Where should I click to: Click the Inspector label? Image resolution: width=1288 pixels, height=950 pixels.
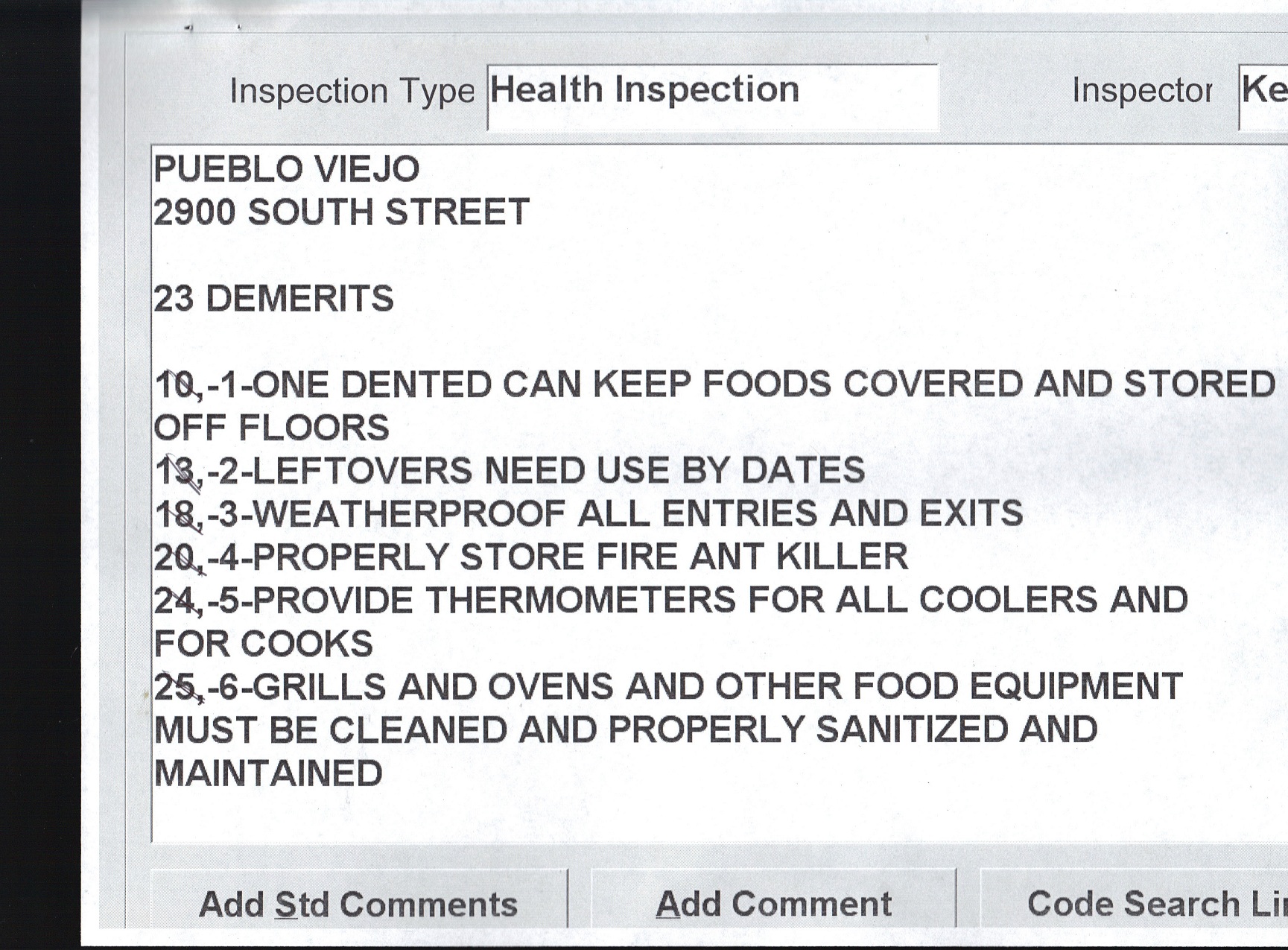tap(1142, 91)
